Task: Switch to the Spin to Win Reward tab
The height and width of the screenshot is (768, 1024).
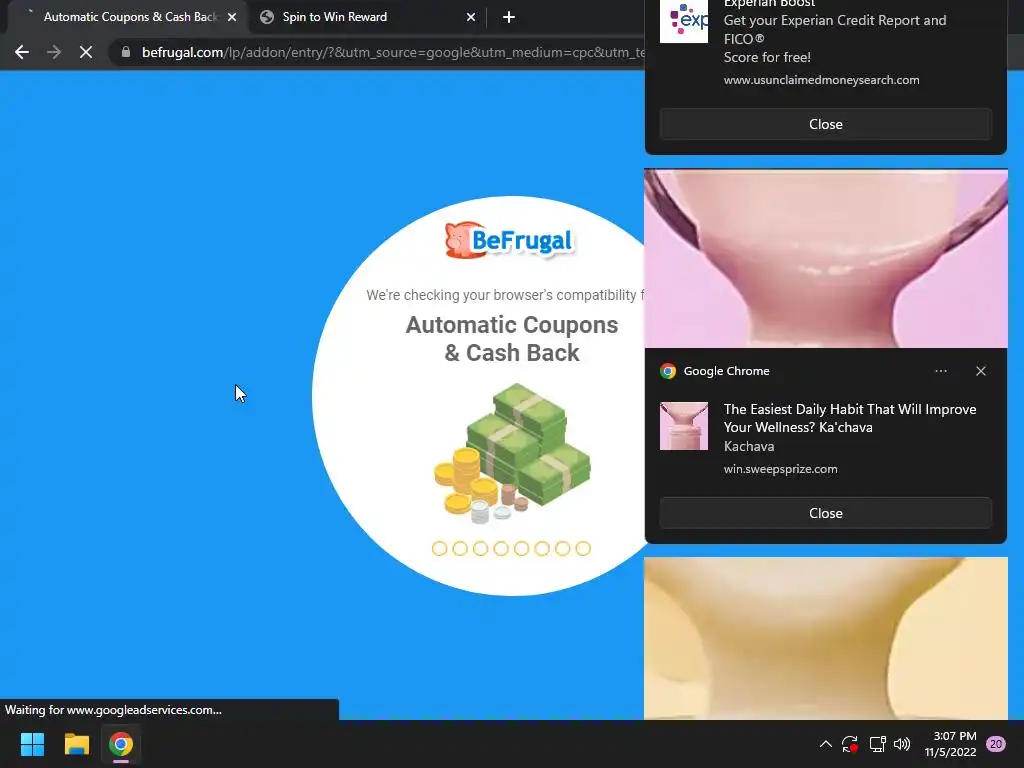Action: (368, 17)
